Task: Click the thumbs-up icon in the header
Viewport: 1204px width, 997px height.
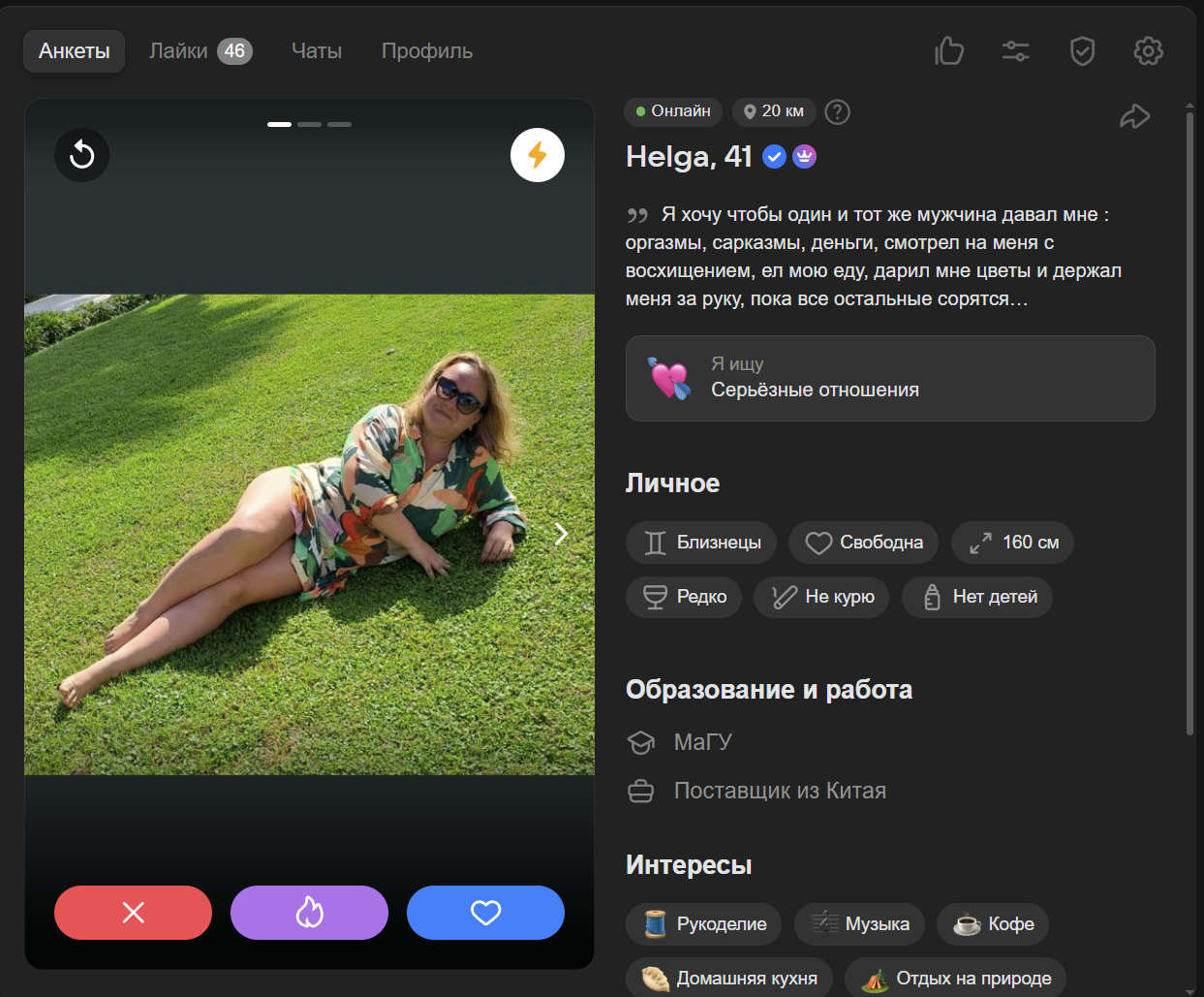Action: pyautogui.click(x=949, y=50)
